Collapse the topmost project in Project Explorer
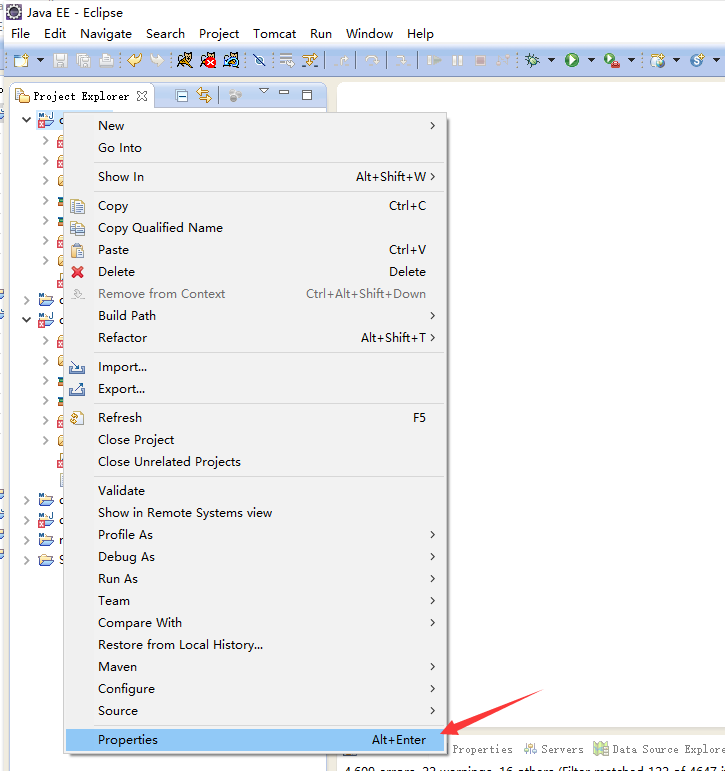The image size is (725, 771). (x=27, y=119)
